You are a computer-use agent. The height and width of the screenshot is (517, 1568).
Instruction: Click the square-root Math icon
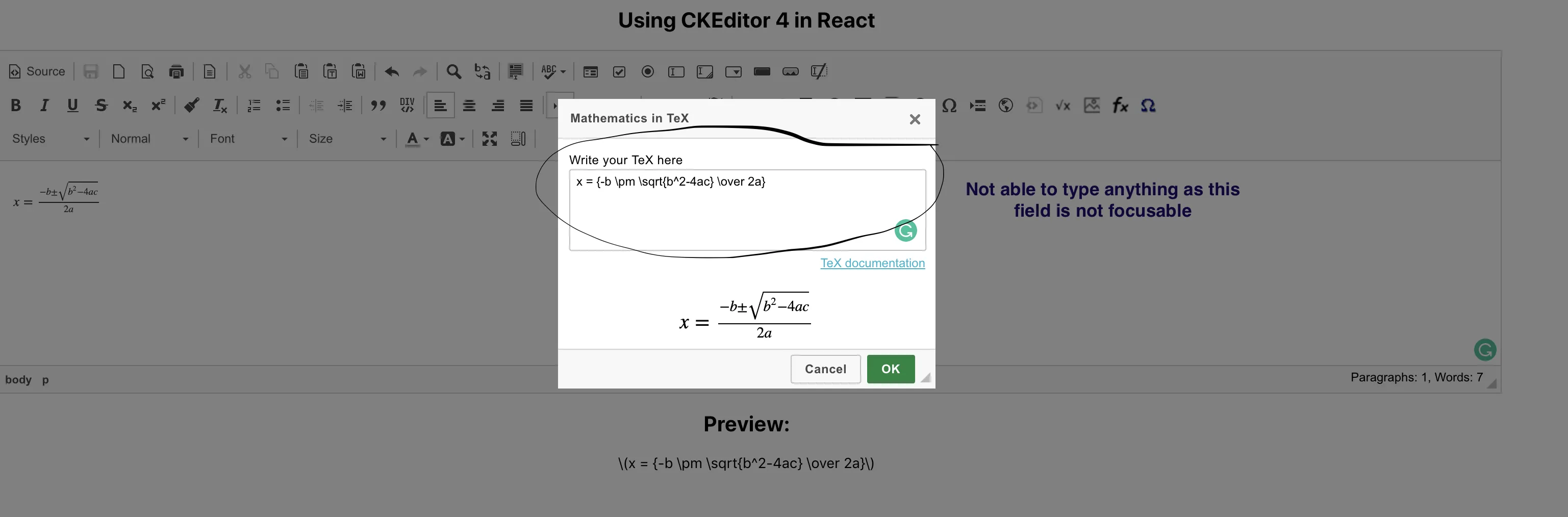[x=1063, y=105]
